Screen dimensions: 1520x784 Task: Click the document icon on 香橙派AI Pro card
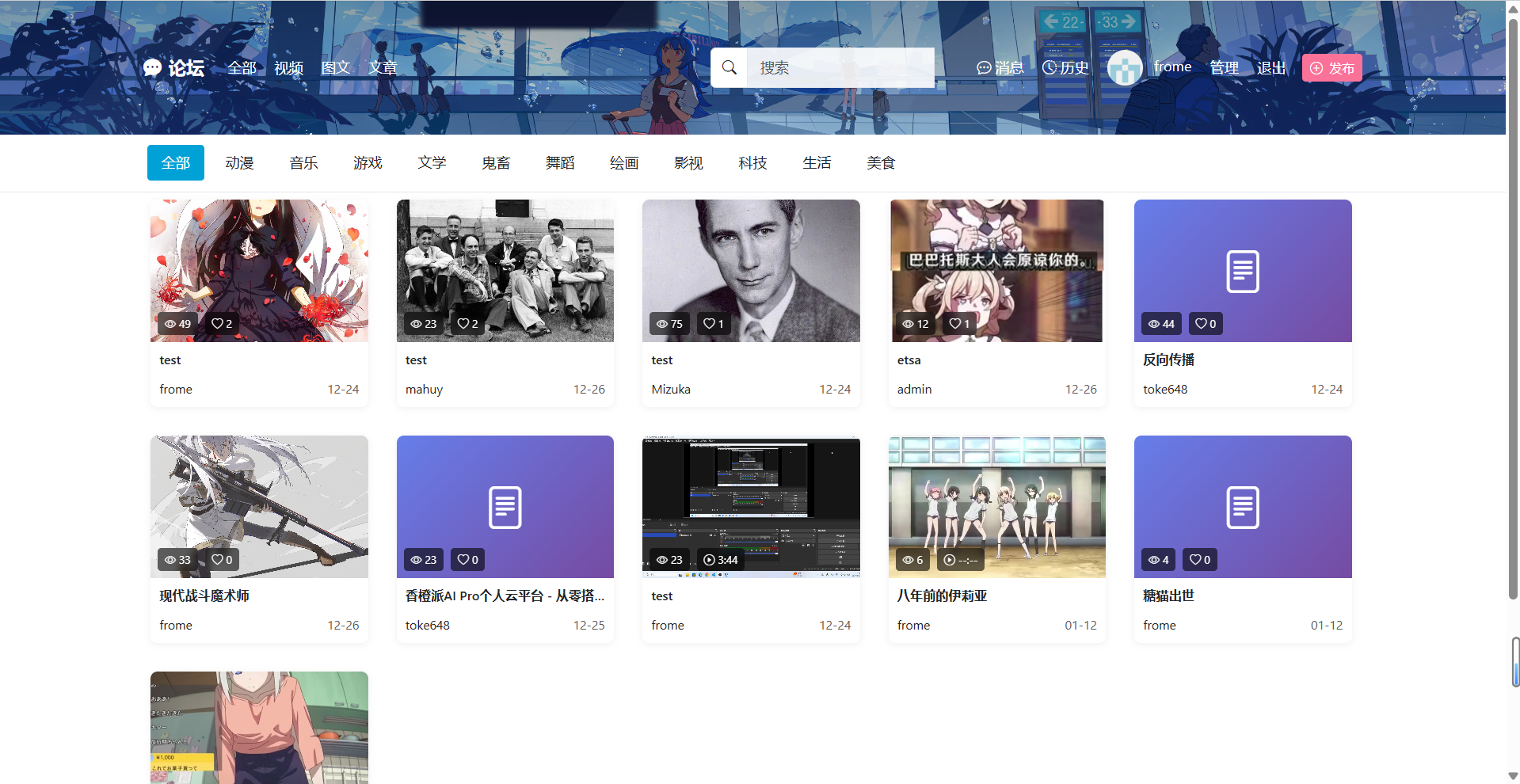click(x=505, y=508)
